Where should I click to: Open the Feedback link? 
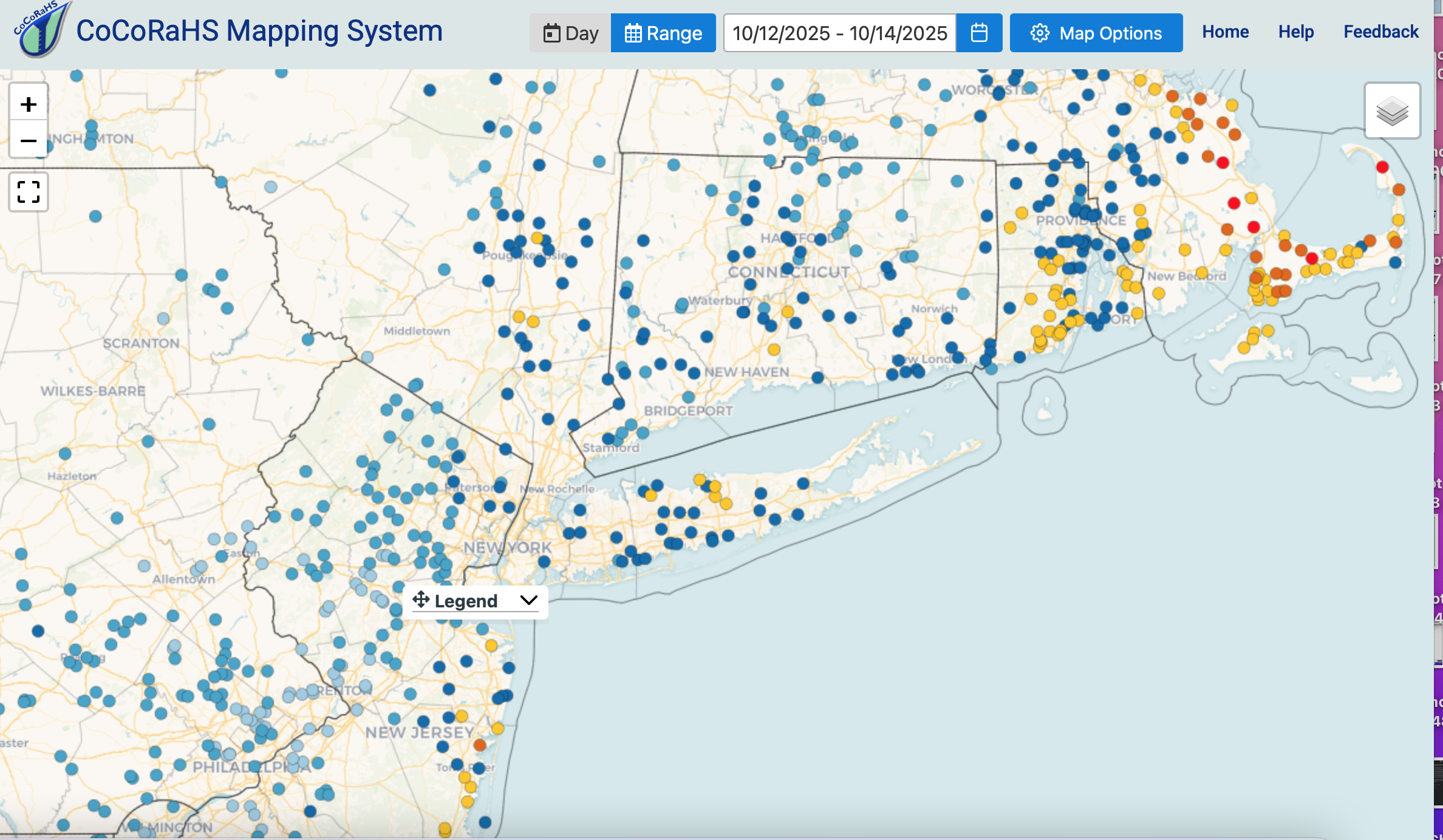click(x=1380, y=32)
